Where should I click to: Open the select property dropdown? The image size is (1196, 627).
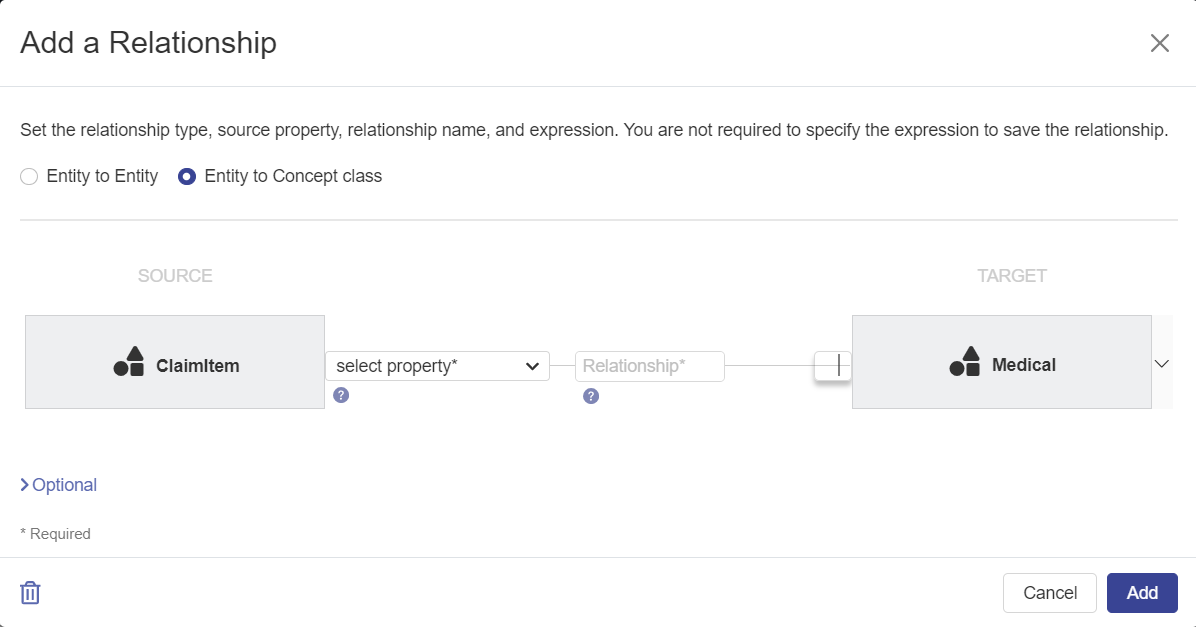tap(437, 366)
